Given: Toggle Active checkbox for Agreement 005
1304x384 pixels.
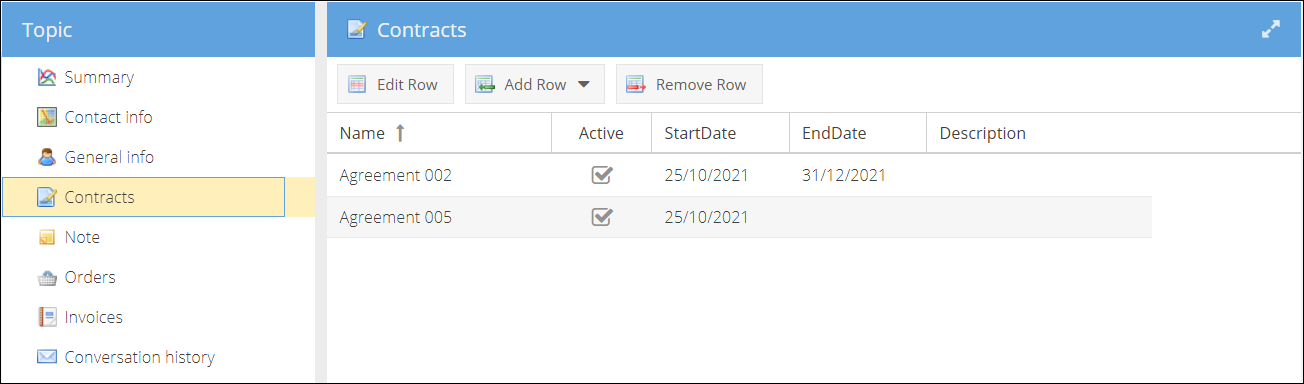Looking at the screenshot, I should pos(601,216).
